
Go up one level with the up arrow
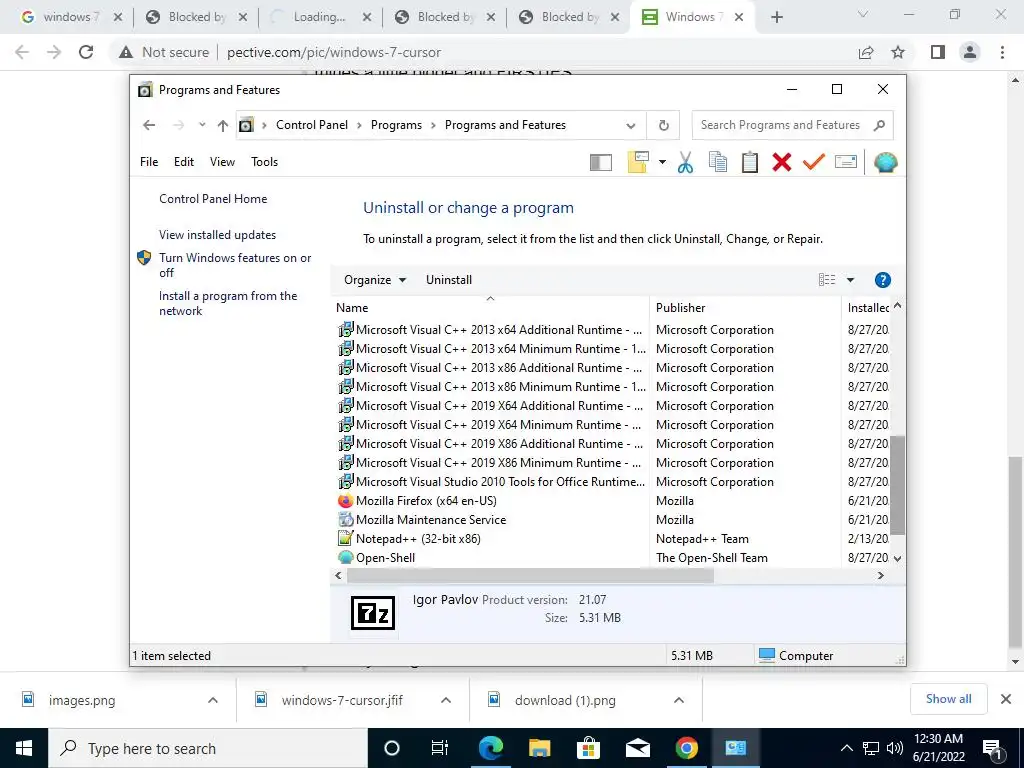point(223,125)
